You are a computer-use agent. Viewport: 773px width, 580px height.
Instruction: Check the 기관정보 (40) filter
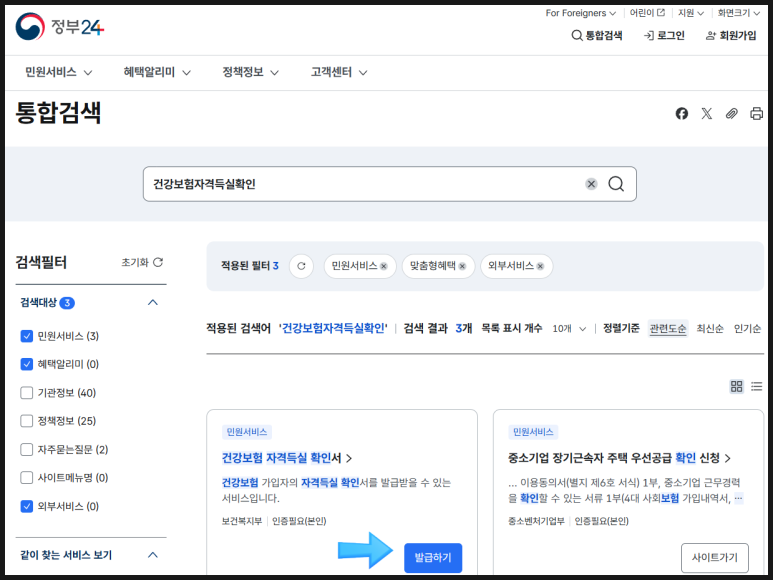27,393
